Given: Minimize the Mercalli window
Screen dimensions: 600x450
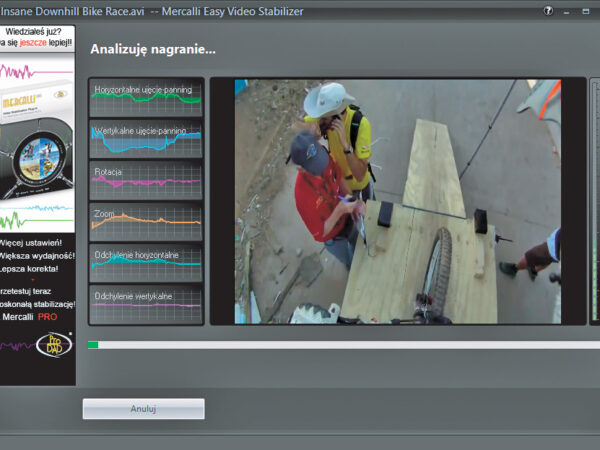Looking at the screenshot, I should [566, 11].
